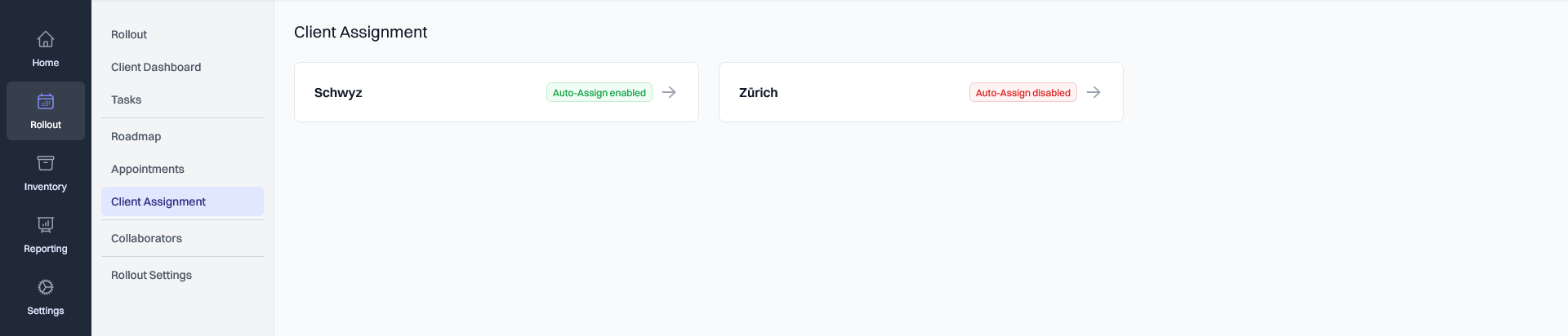This screenshot has height=336, width=1568.
Task: Go to Client Dashboard
Action: click(156, 67)
